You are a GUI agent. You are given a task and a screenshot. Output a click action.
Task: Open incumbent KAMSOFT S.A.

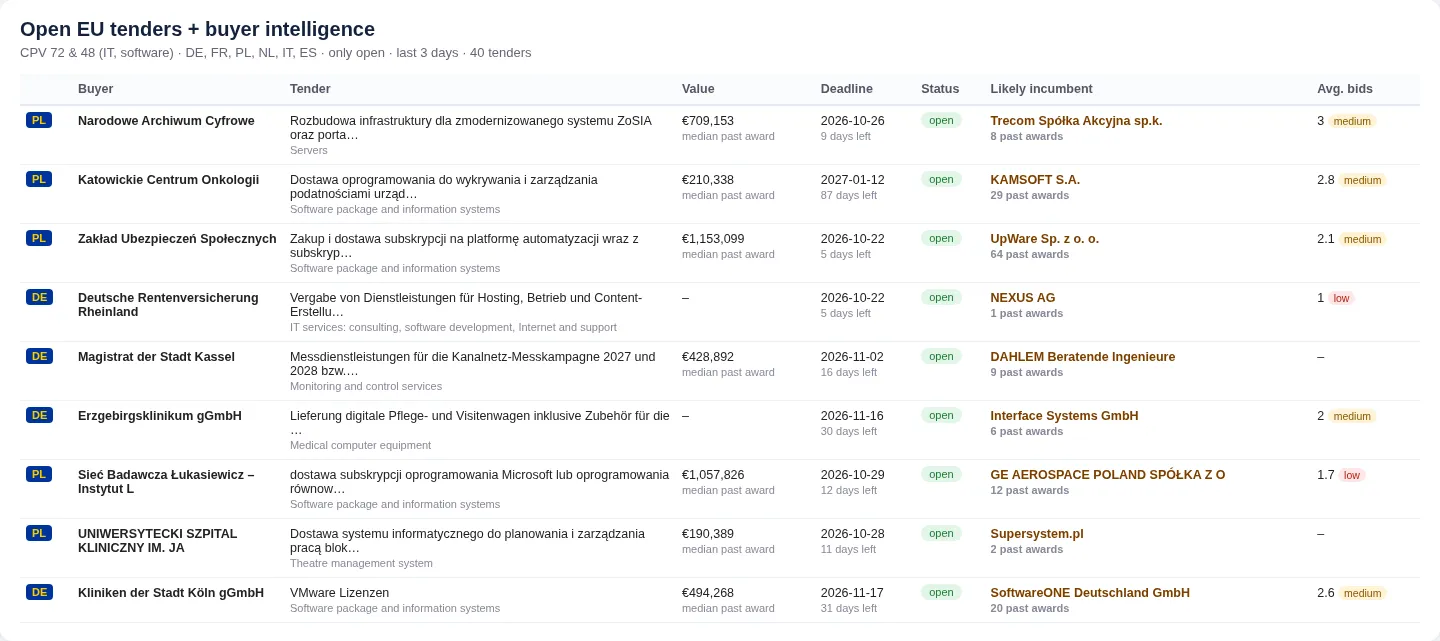[x=1035, y=180]
